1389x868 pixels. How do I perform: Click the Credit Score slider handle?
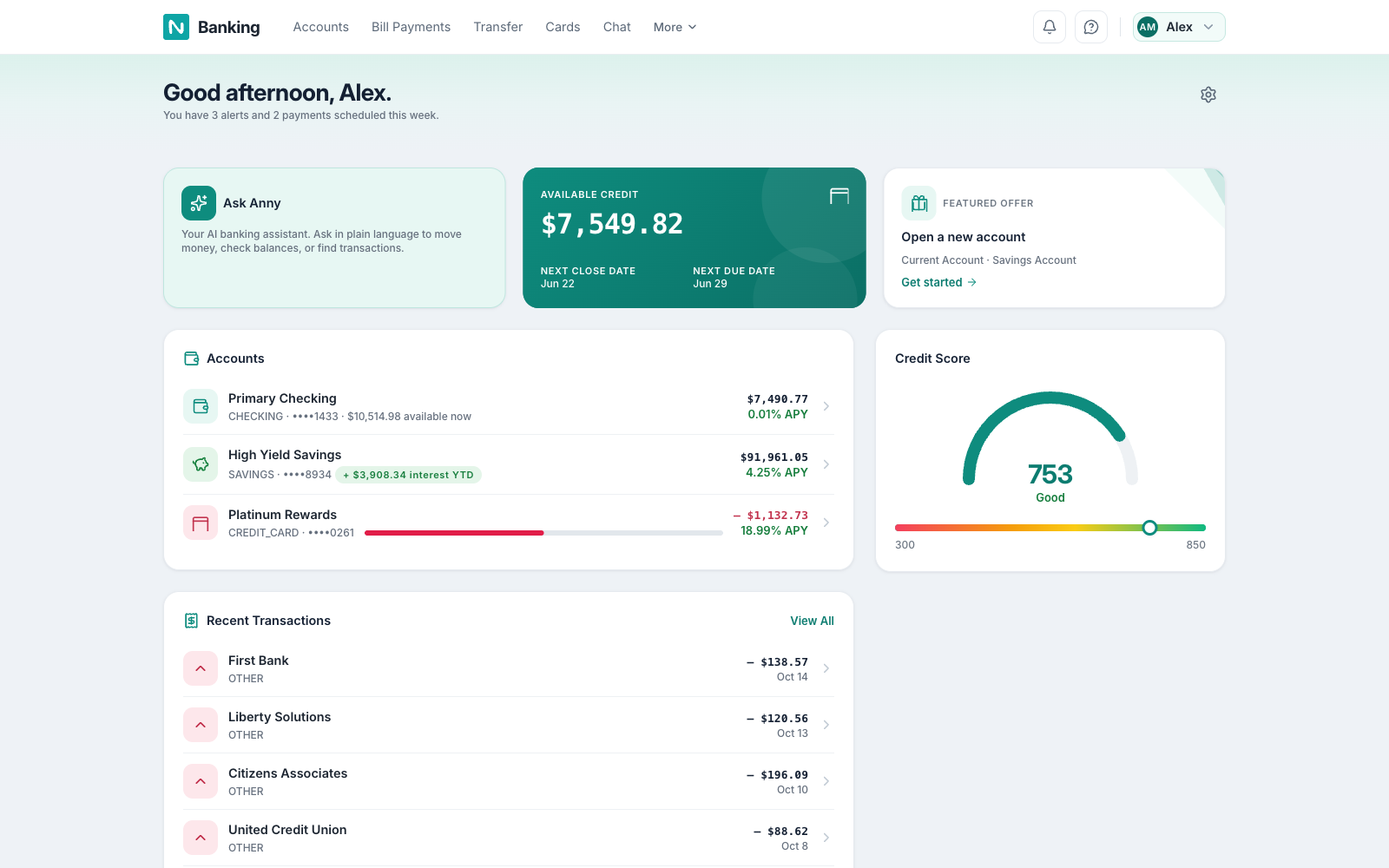1149,528
